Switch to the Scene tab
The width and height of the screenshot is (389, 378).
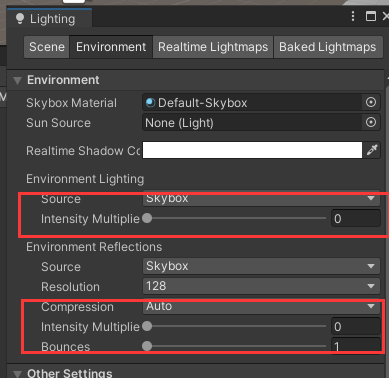click(x=47, y=47)
